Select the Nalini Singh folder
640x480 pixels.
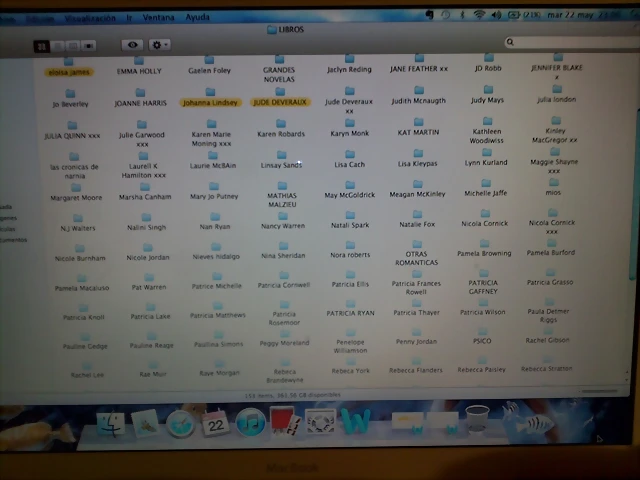click(x=146, y=222)
